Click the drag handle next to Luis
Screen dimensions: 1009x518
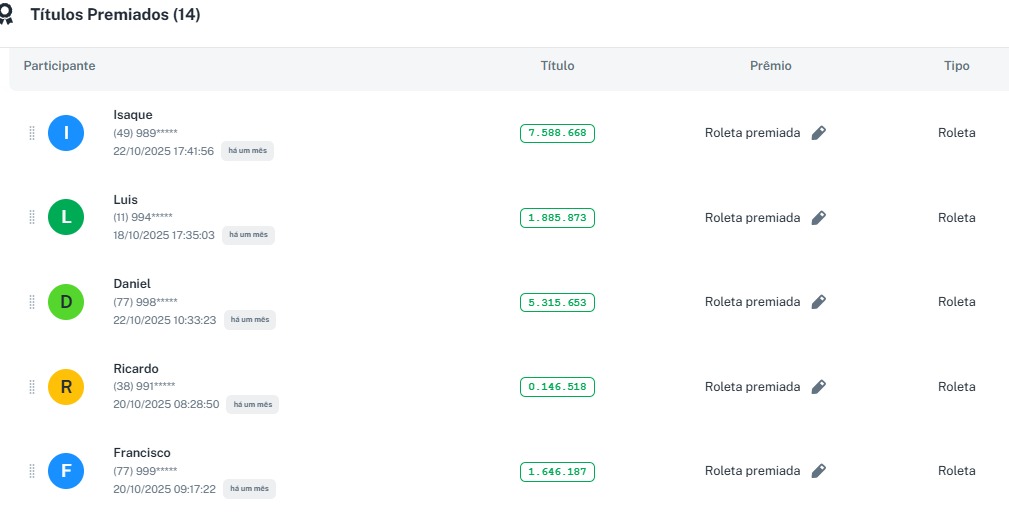coord(31,218)
